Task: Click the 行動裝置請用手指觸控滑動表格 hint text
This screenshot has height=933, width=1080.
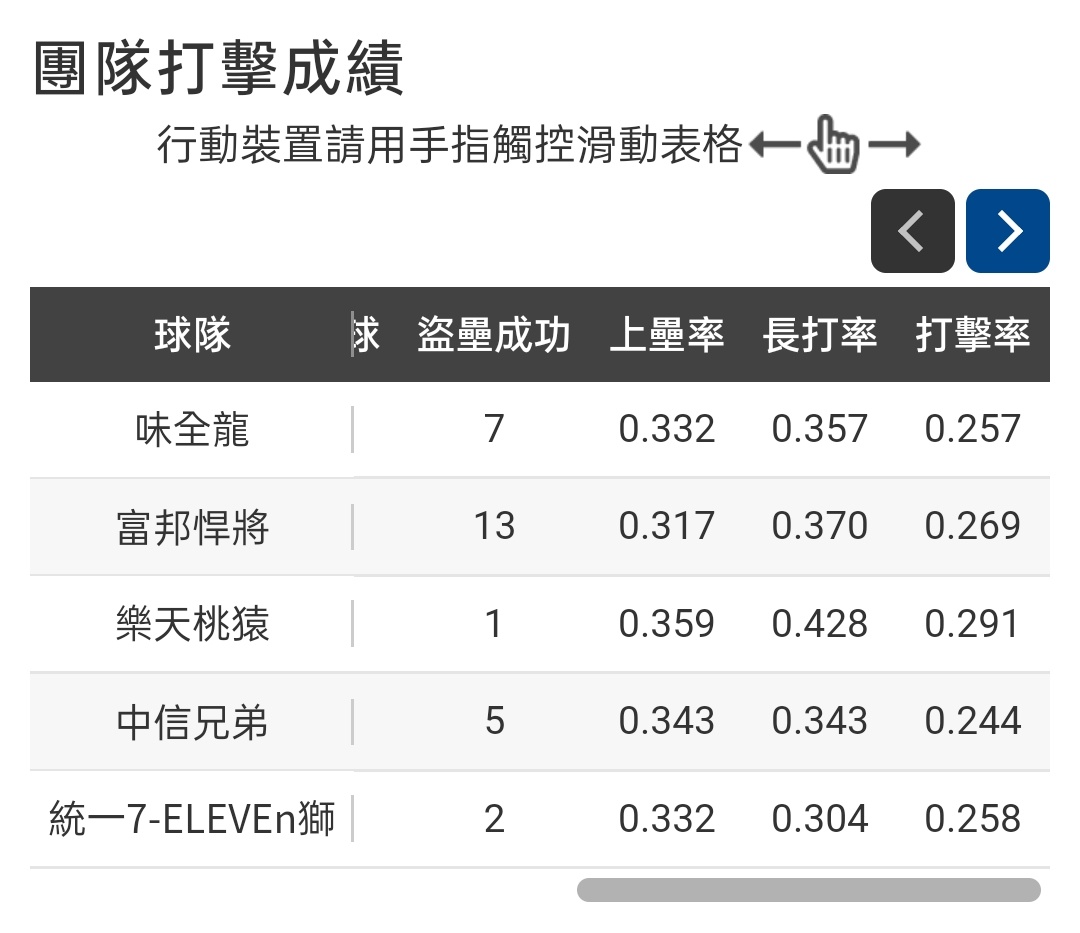Action: click(450, 146)
